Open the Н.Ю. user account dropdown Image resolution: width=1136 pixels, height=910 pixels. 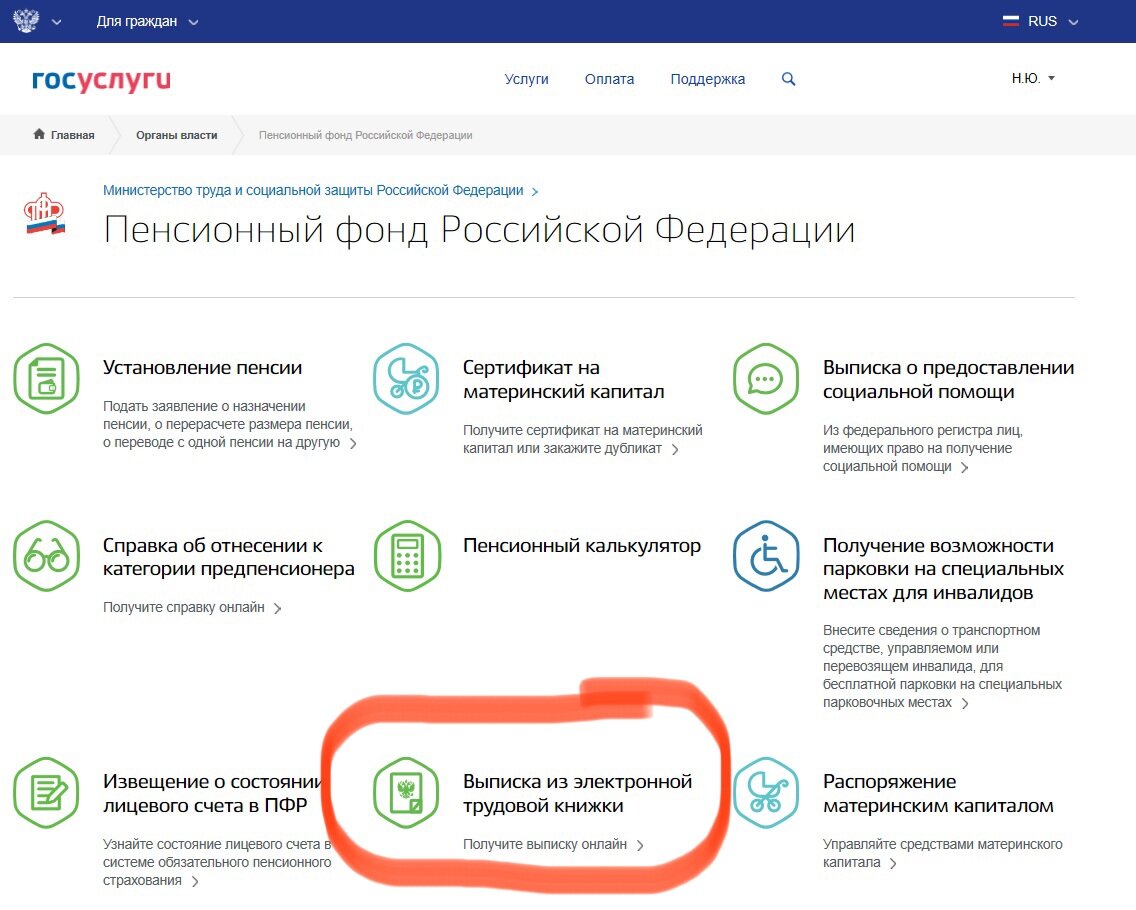pos(1033,78)
